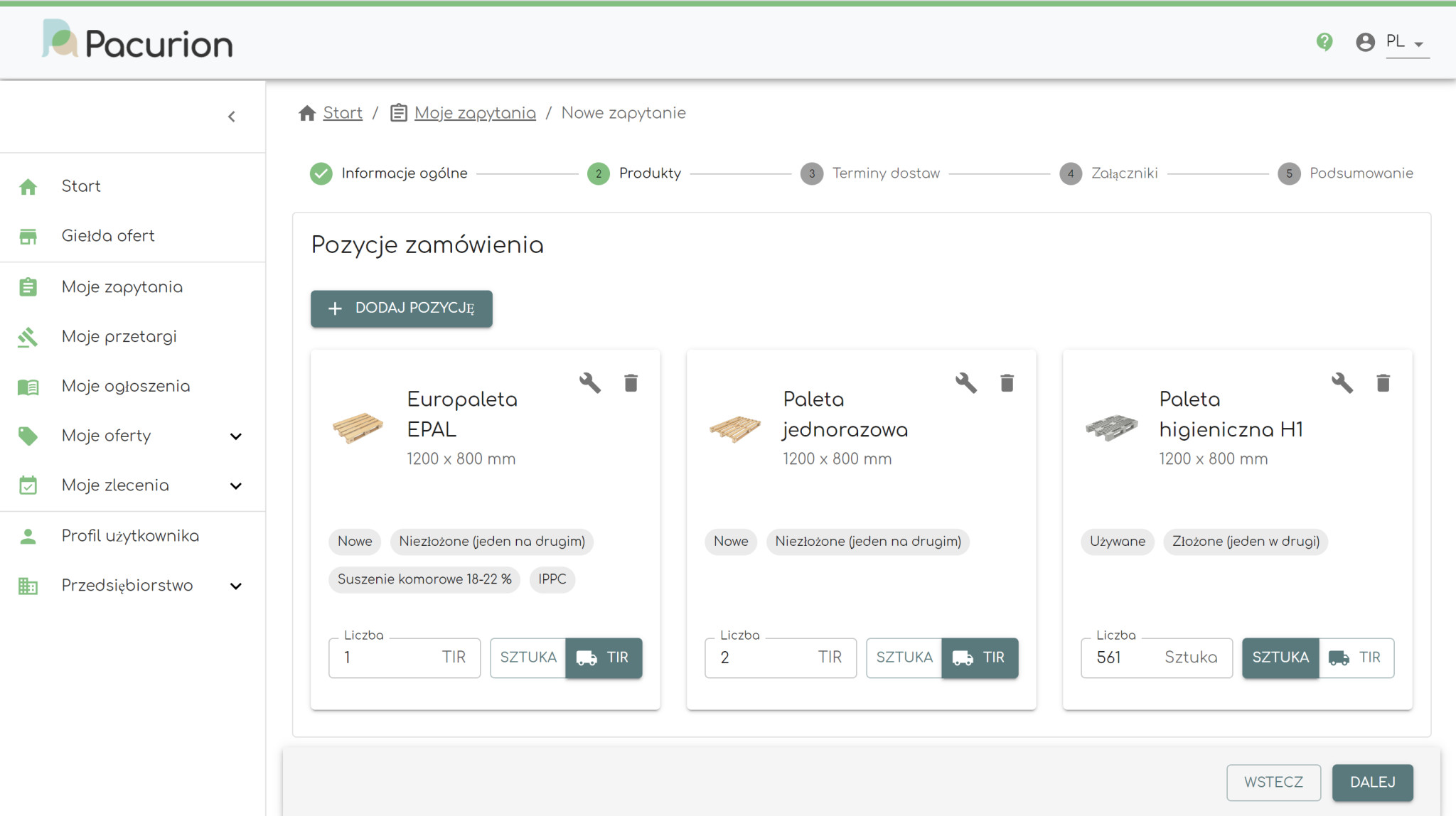This screenshot has height=816, width=1456.
Task: Delete Europaleta EPAL with the trash icon
Action: tap(631, 383)
